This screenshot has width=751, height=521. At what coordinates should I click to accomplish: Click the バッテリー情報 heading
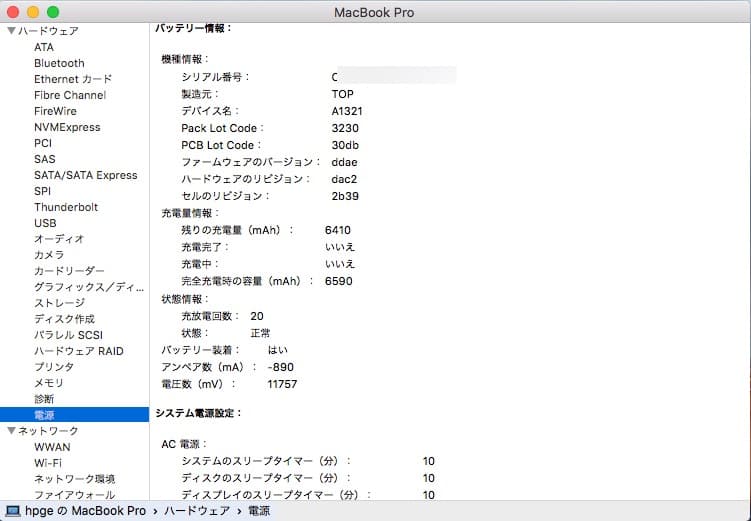click(193, 28)
